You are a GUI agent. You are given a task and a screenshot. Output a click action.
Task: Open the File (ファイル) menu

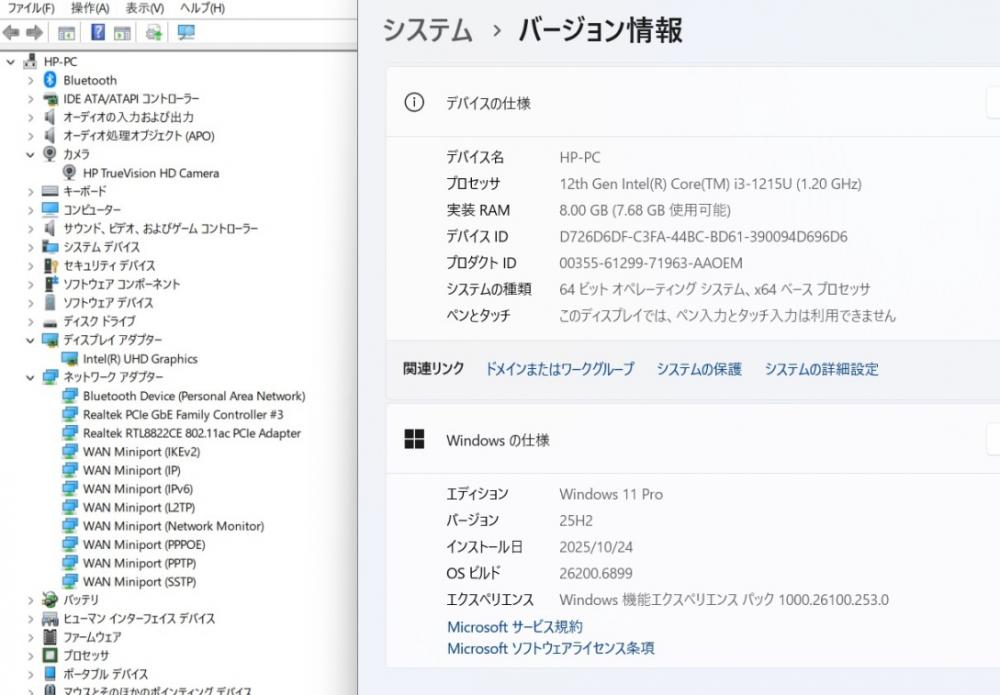pos(31,8)
